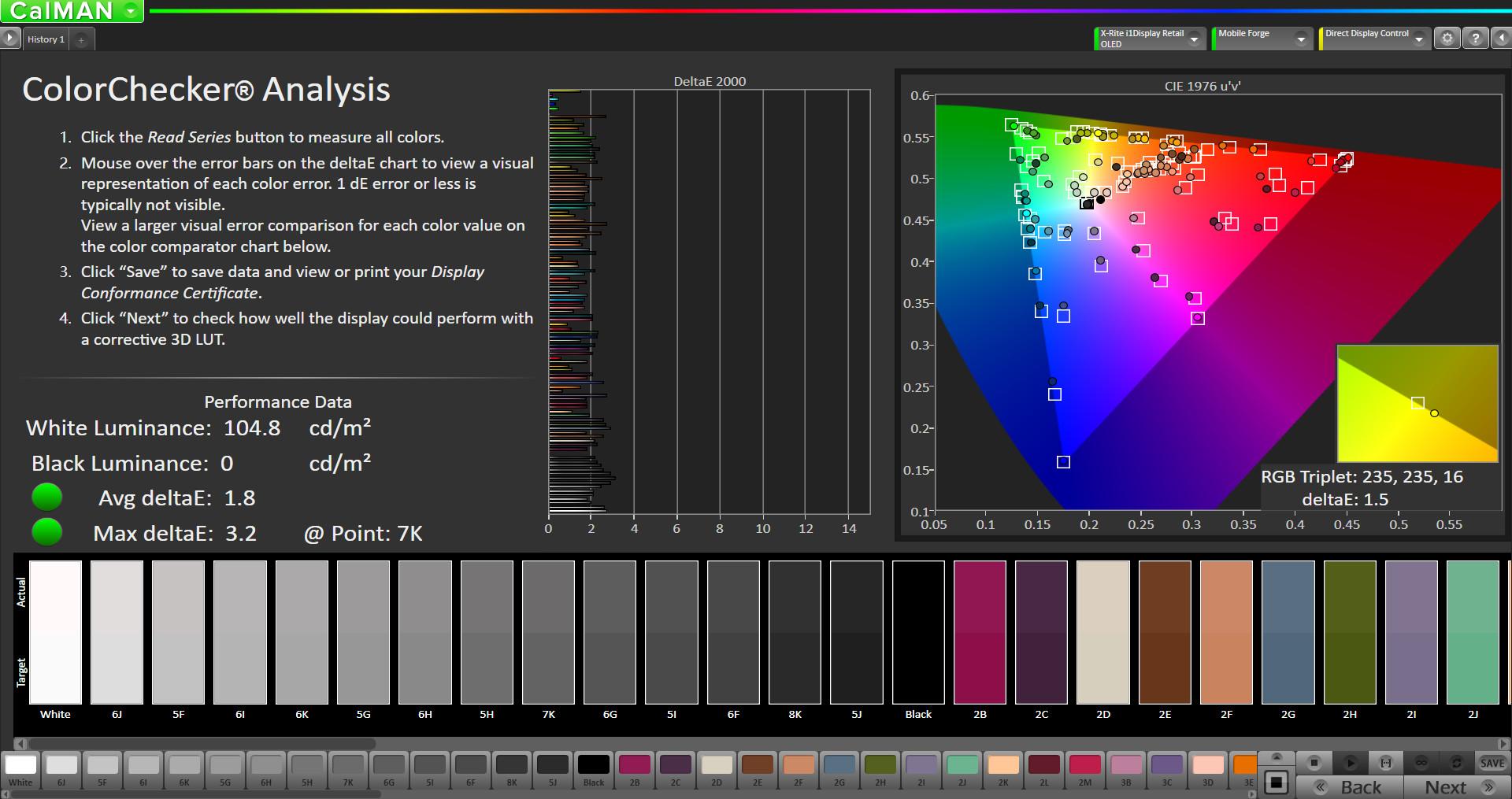Select the 6G swatch button in bottom strip
The image size is (1512, 799).
[389, 771]
